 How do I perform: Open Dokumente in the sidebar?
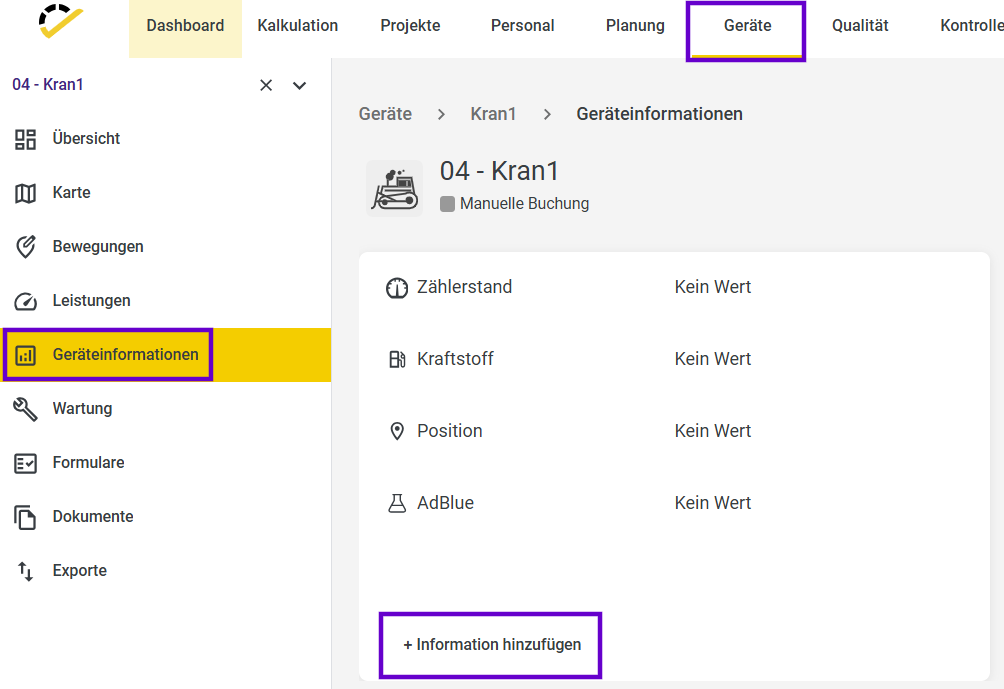coord(165,517)
